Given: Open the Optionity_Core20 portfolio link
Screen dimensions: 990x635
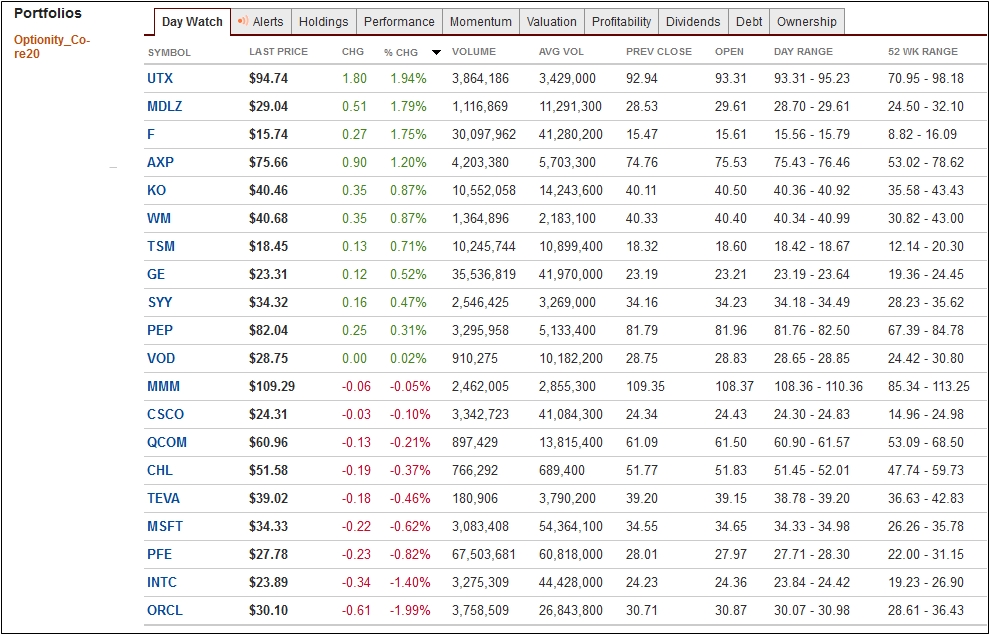Looking at the screenshot, I should click(52, 47).
